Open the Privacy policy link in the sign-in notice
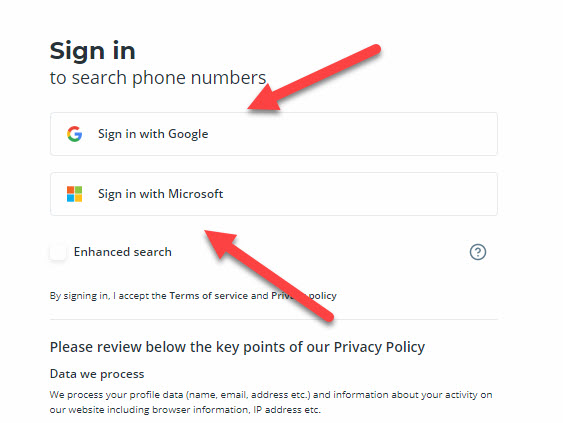This screenshot has height=423, width=563. tap(304, 296)
